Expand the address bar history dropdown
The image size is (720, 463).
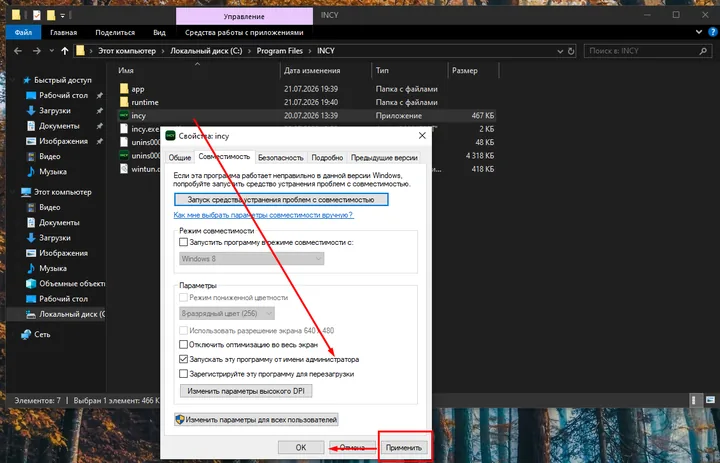coord(560,51)
